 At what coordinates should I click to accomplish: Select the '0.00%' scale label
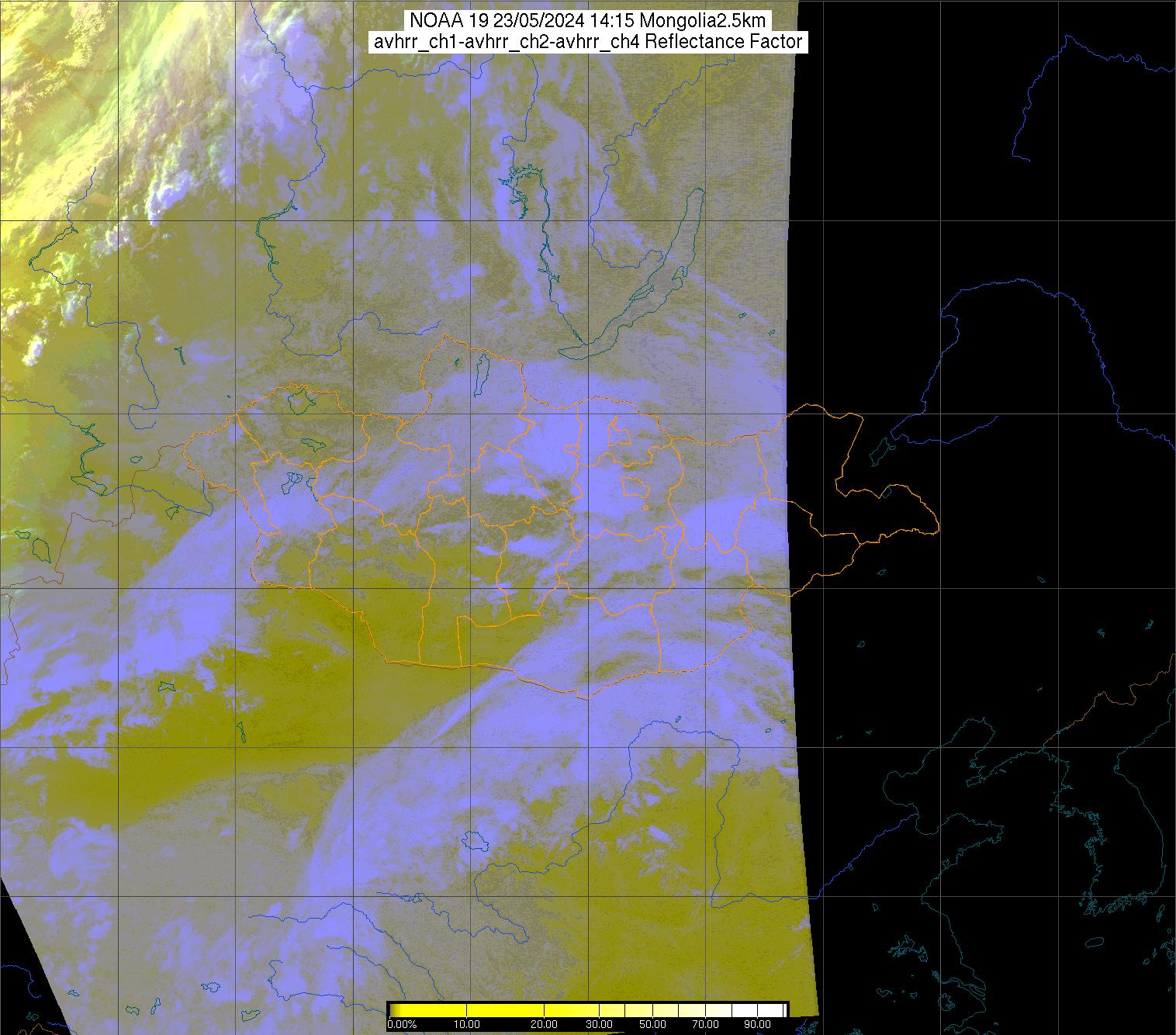403,1026
